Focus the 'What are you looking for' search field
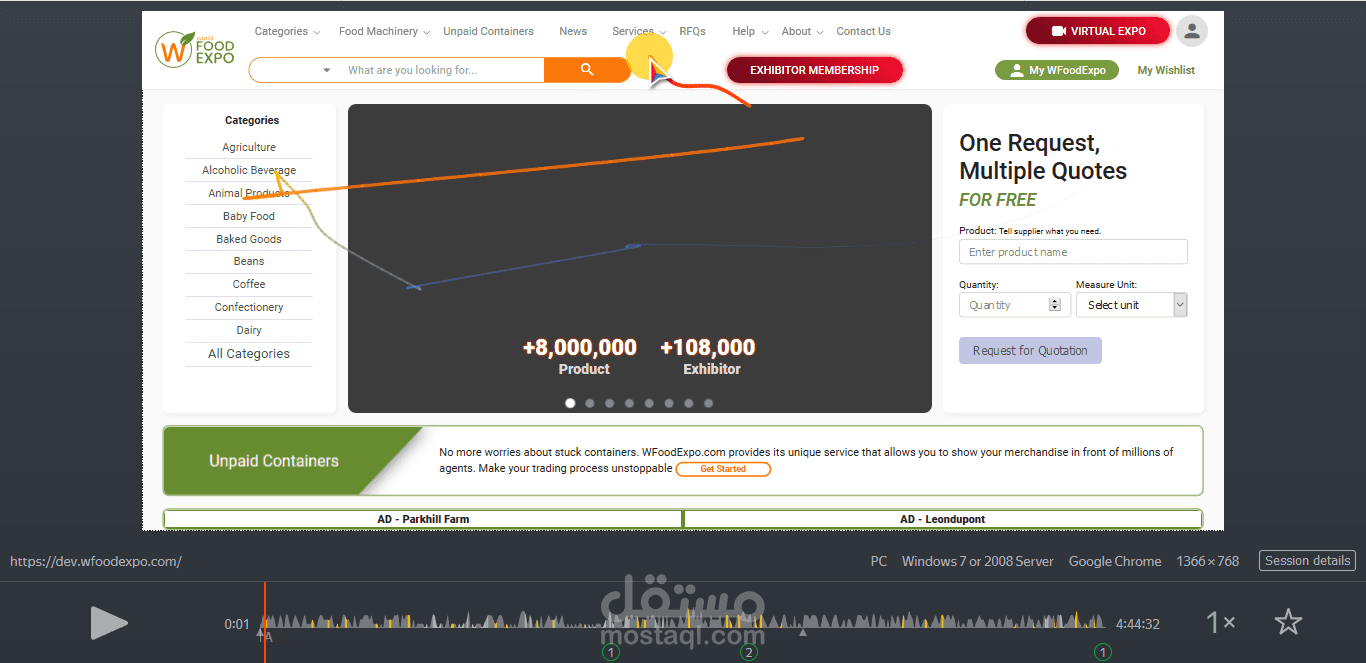Image resolution: width=1366 pixels, height=663 pixels. point(440,70)
